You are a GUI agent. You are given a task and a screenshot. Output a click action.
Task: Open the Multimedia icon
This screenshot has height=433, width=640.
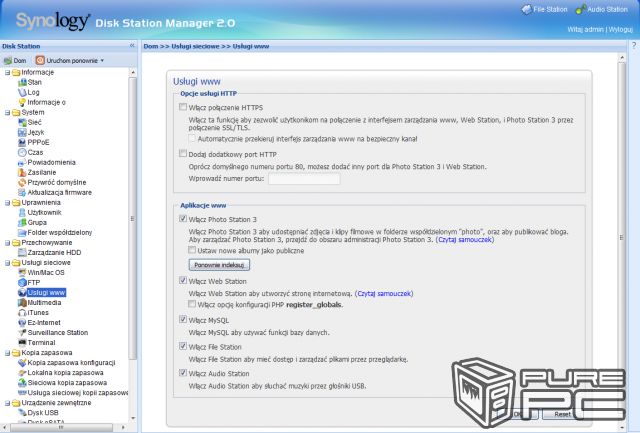(x=22, y=303)
